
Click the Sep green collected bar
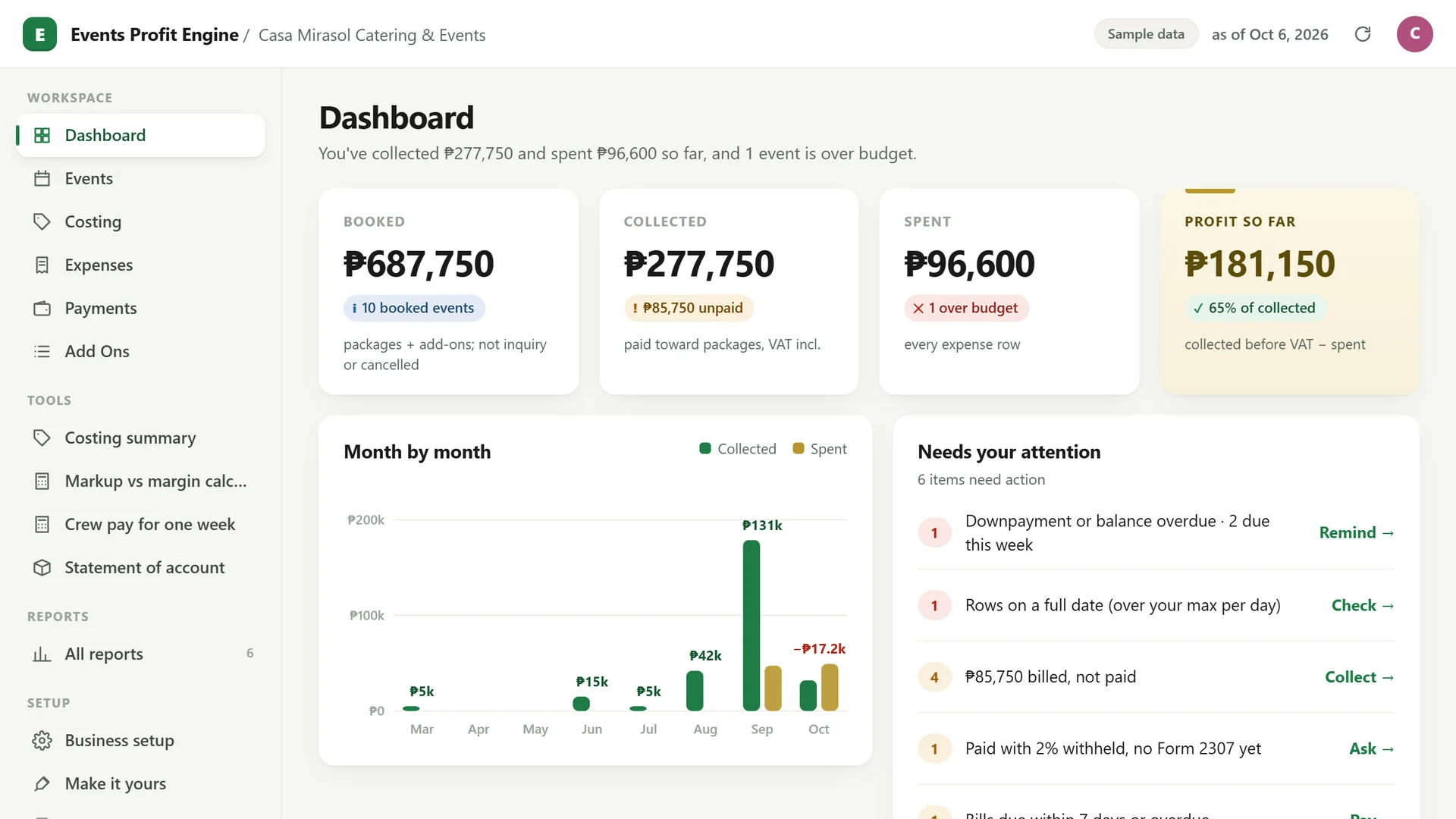752,625
